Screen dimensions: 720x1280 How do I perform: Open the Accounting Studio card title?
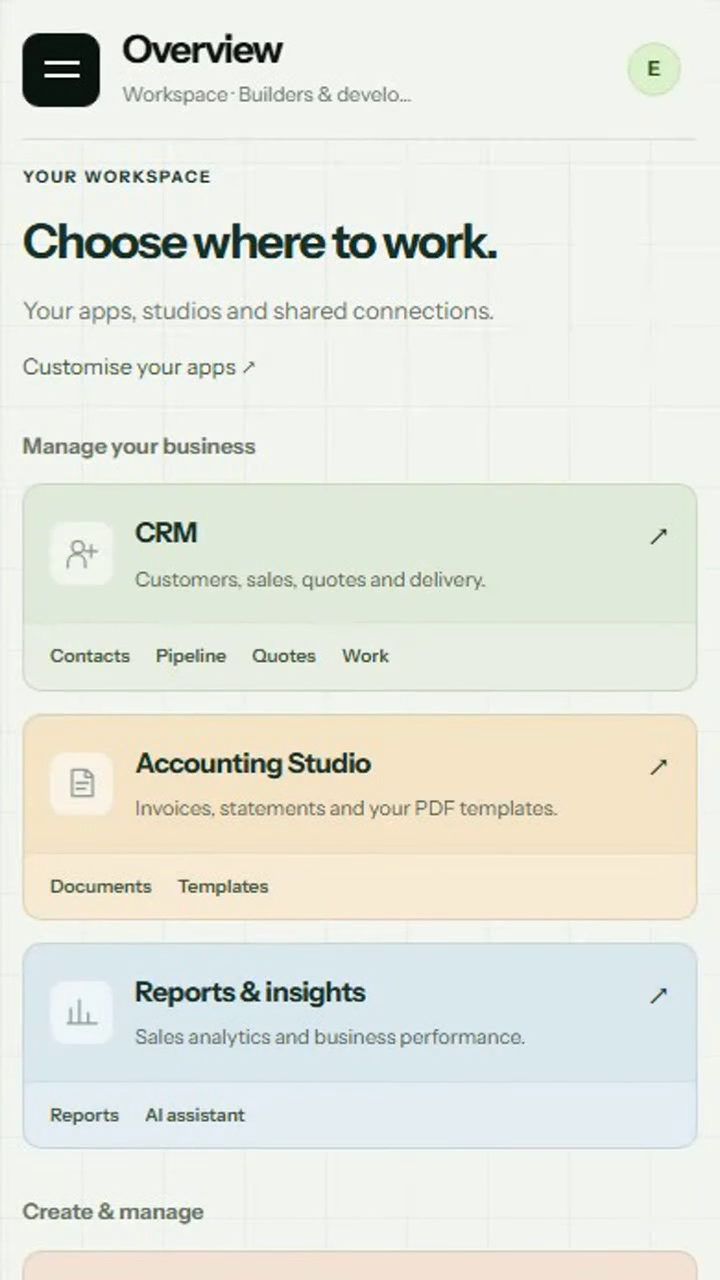tap(253, 763)
